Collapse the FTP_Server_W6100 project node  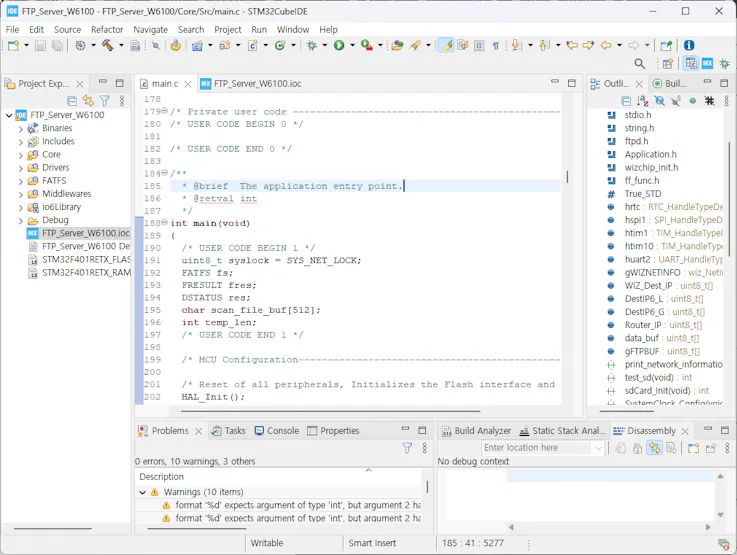pos(9,115)
